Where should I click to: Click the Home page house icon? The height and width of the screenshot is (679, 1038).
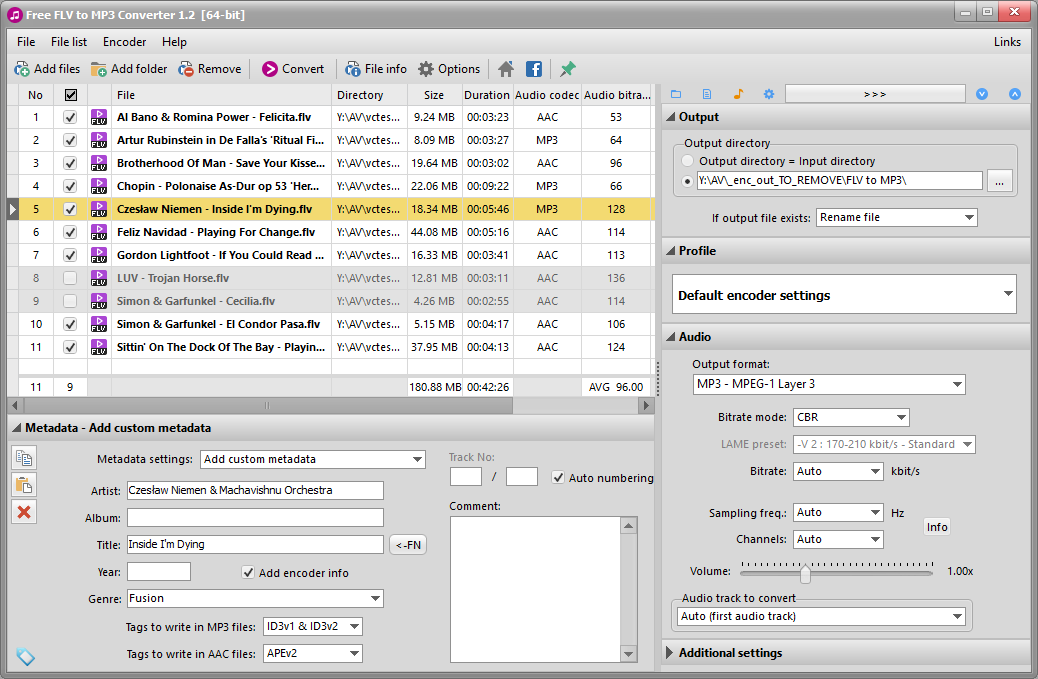click(x=506, y=69)
